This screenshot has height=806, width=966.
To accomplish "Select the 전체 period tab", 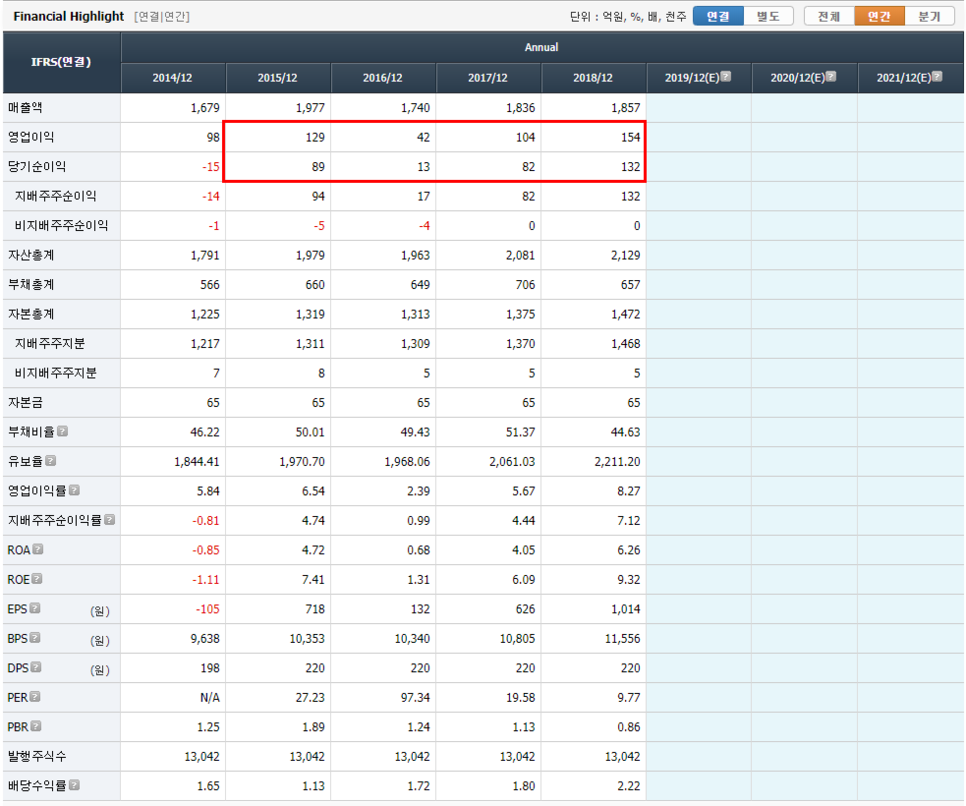I will [829, 16].
